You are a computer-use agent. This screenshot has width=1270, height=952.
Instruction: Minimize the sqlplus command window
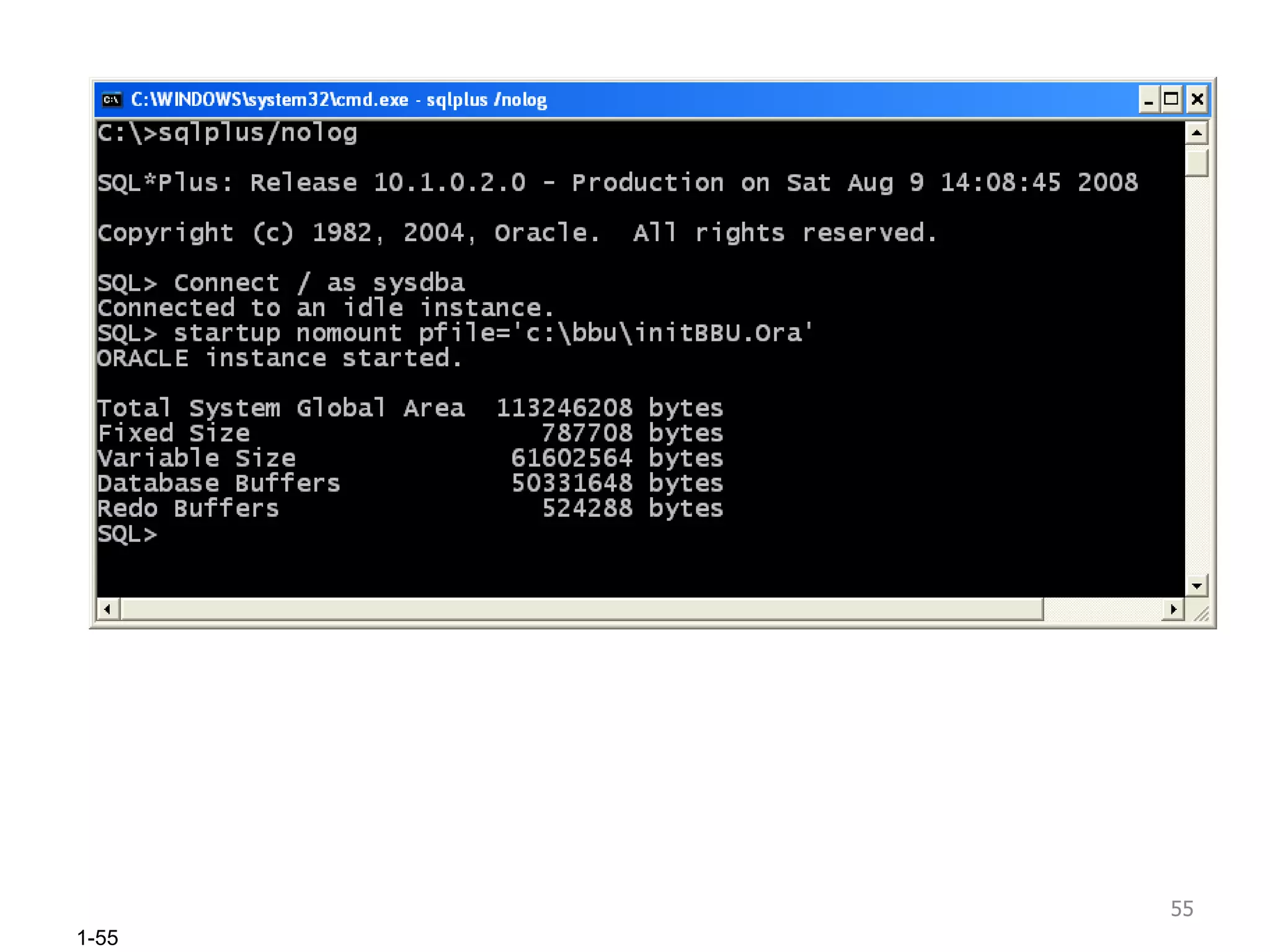(1148, 100)
